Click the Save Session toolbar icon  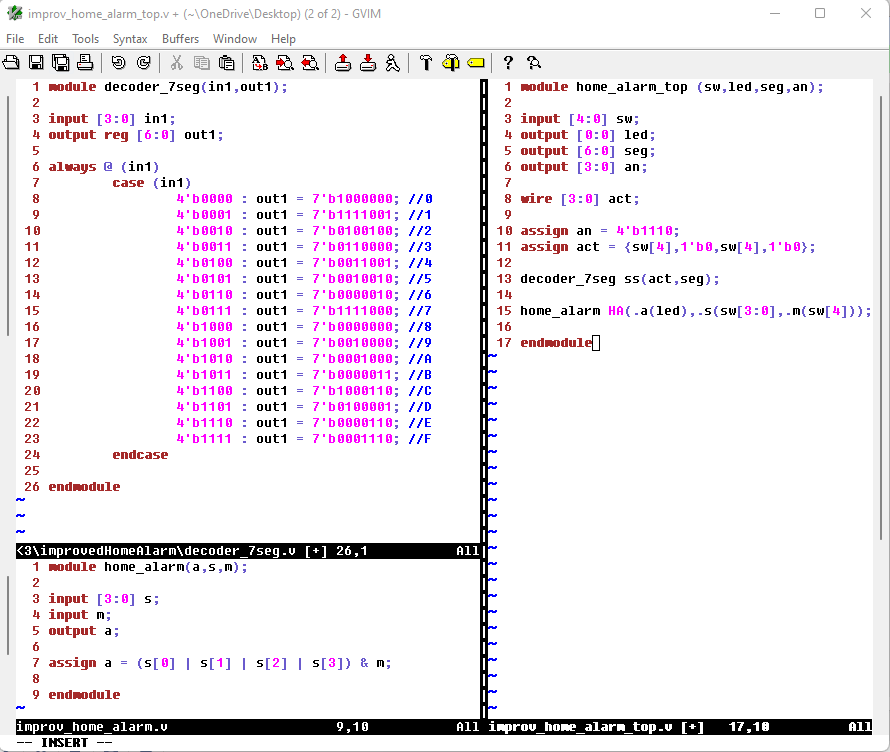(x=368, y=63)
